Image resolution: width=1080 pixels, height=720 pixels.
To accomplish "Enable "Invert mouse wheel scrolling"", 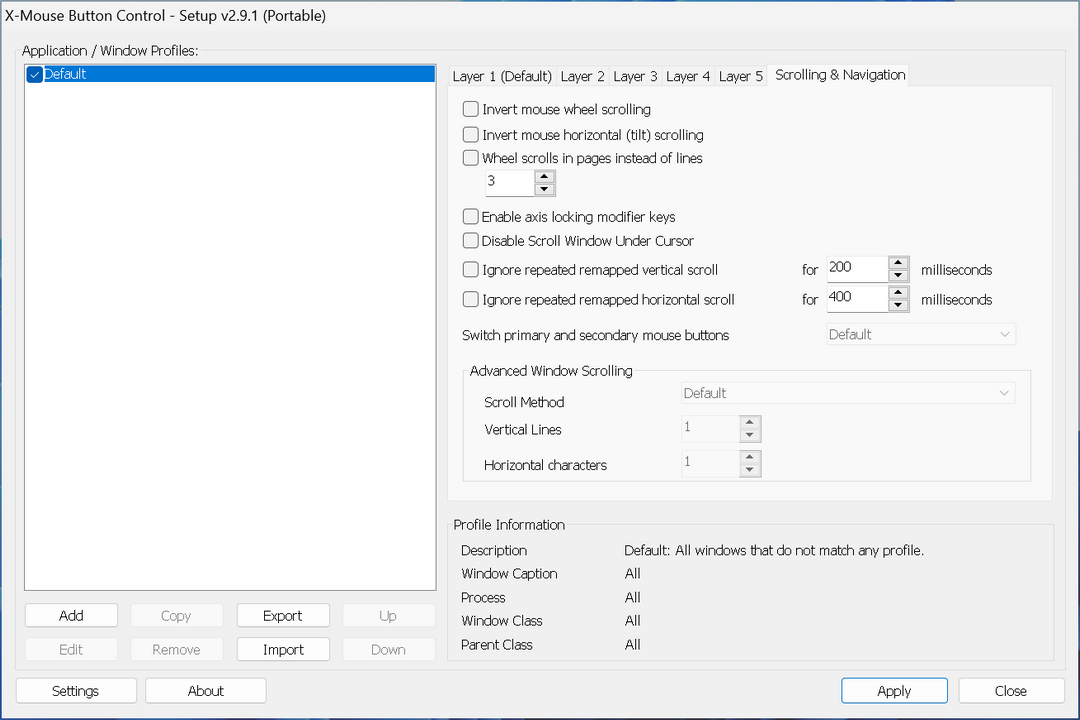I will tap(470, 109).
